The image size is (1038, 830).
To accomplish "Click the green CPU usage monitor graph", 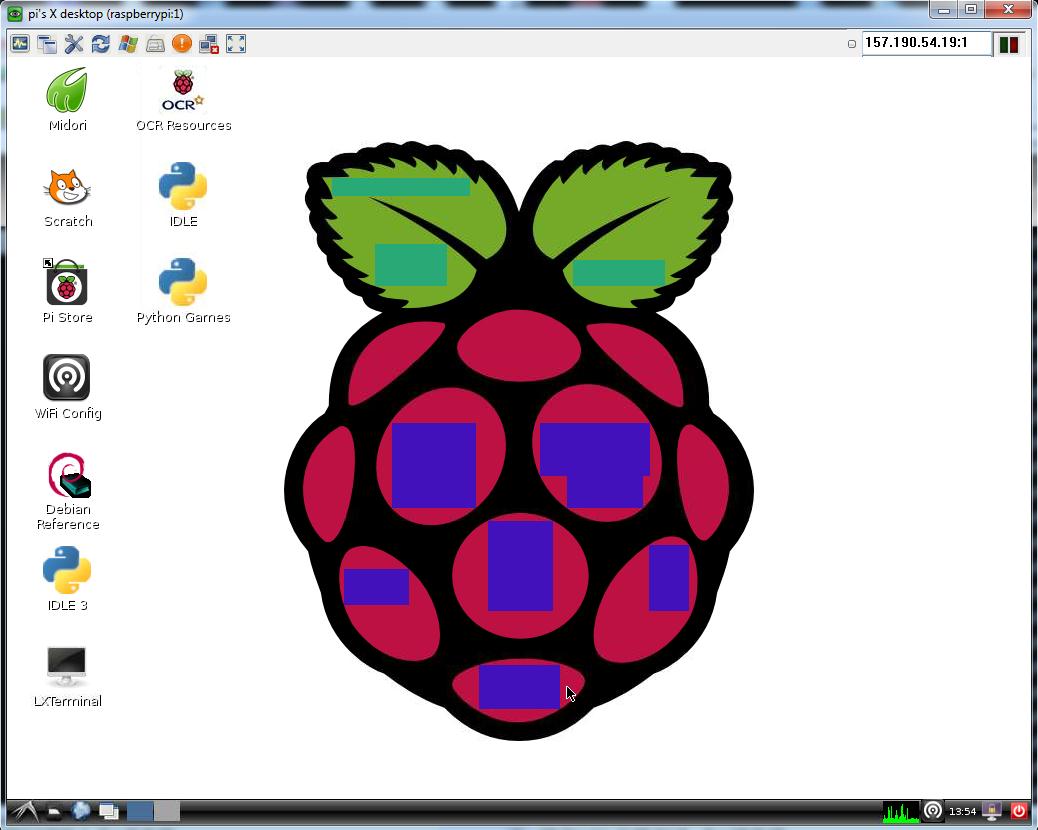I will [x=901, y=811].
